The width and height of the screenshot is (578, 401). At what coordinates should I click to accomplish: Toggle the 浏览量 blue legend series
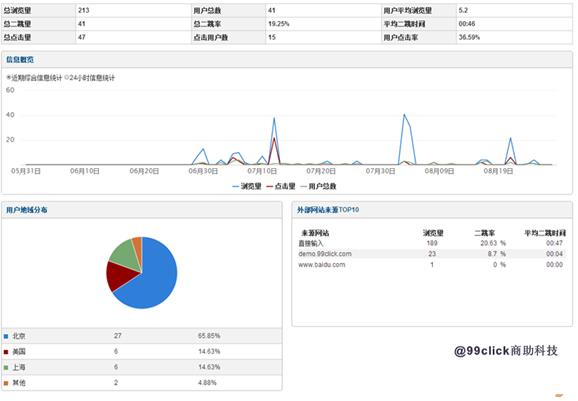point(247,186)
